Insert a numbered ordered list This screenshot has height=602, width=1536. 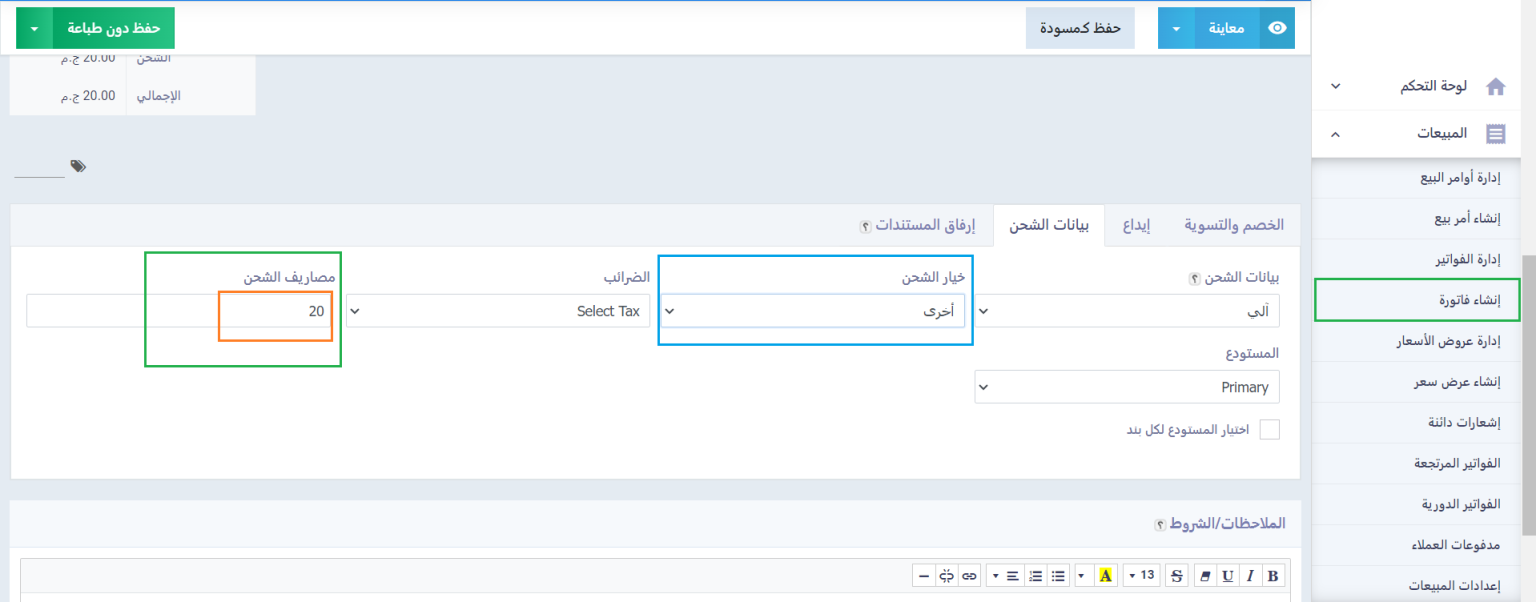(1035, 575)
